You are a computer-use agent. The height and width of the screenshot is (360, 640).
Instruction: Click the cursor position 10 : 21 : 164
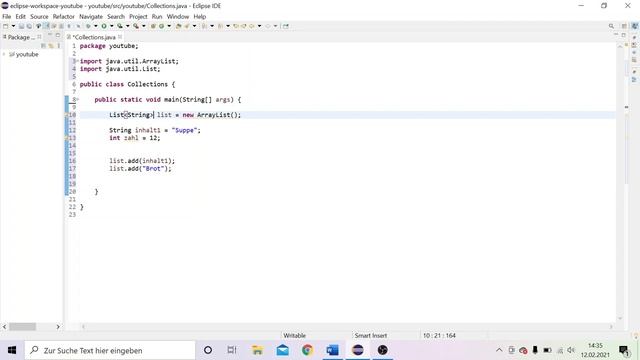coord(439,336)
